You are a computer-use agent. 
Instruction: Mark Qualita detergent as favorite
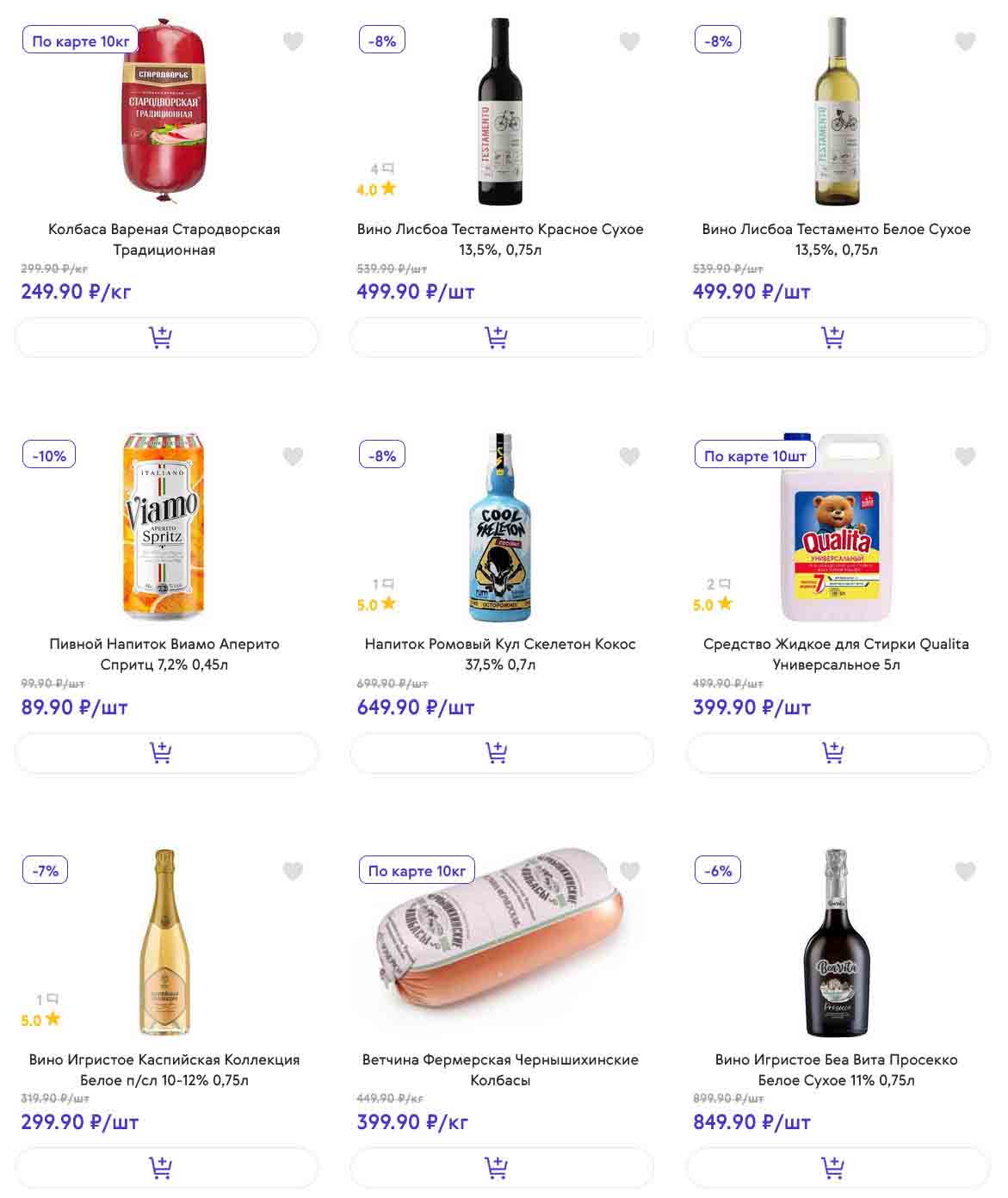point(965,456)
